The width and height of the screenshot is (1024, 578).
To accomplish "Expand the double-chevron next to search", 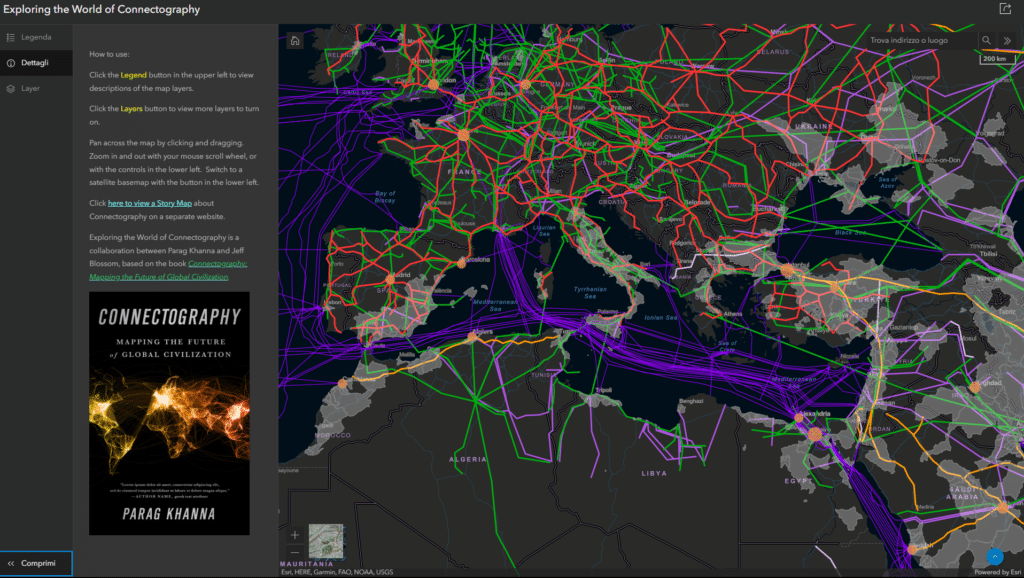I will [1007, 40].
